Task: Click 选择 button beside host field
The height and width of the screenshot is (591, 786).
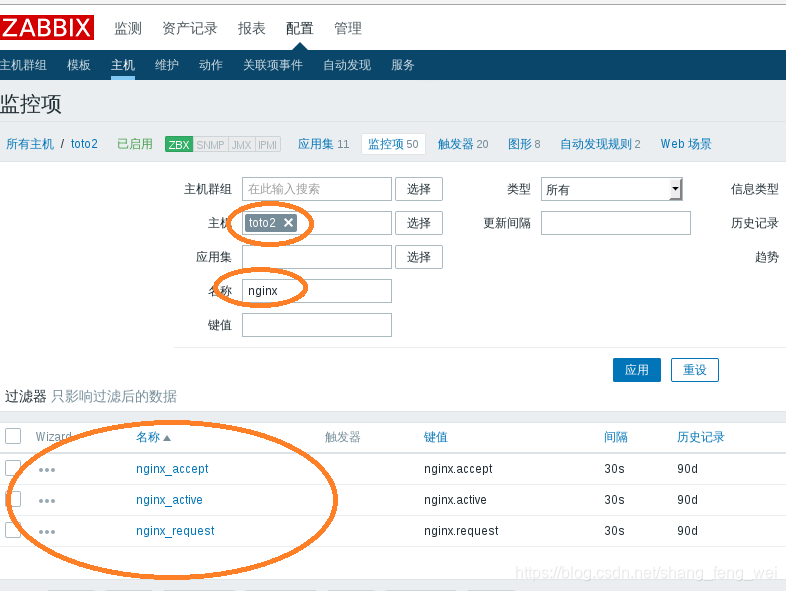Action: point(419,223)
